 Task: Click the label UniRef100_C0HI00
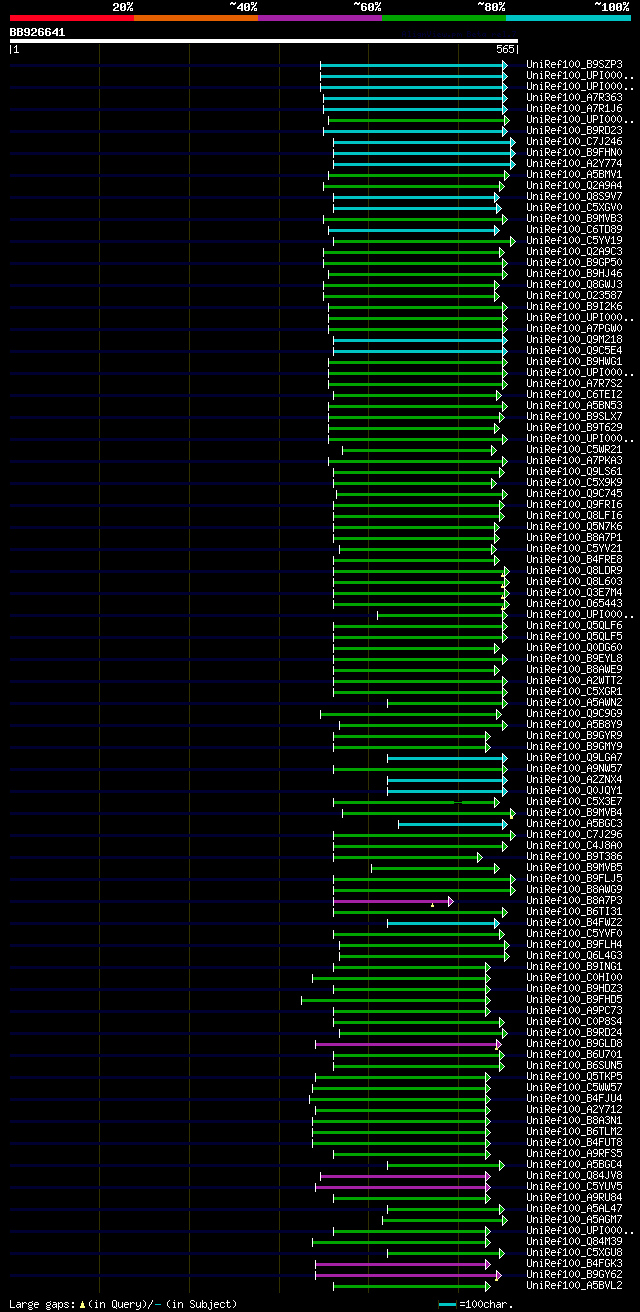click(x=574, y=978)
